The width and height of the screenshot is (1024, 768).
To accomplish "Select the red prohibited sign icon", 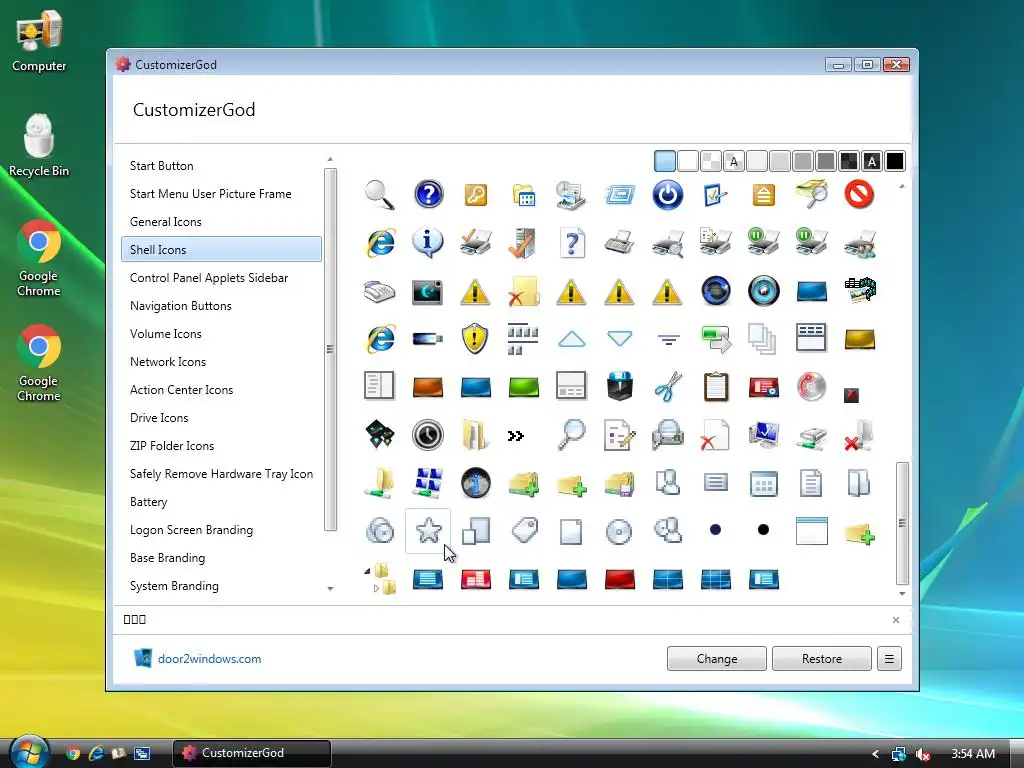I will point(859,195).
